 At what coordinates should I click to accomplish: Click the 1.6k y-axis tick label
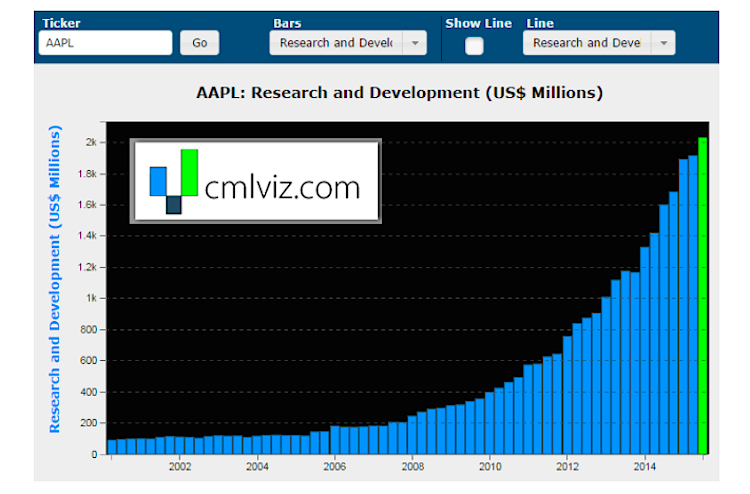click(x=87, y=205)
